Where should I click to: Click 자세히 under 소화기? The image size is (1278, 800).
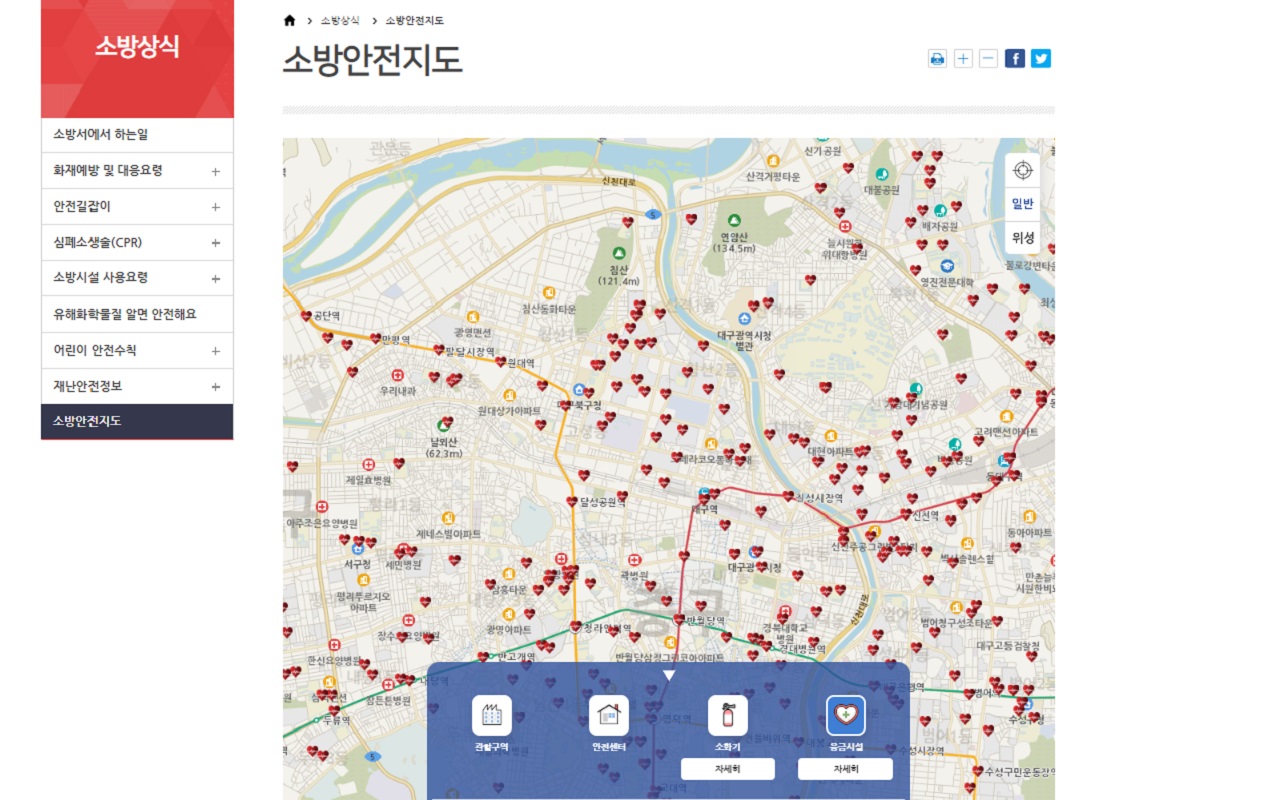click(x=727, y=768)
